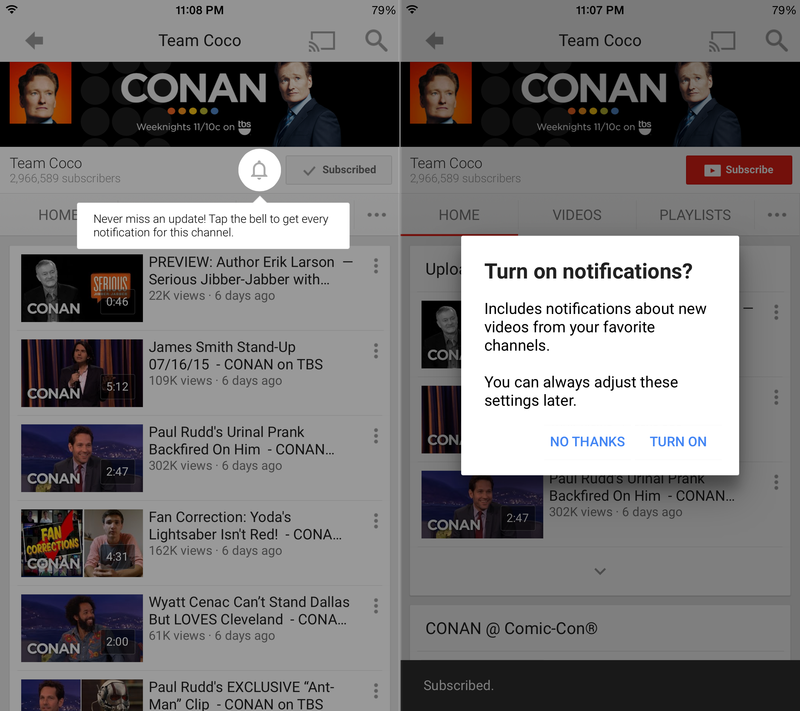Viewport: 800px width, 711px height.
Task: Tap Team Coco channel name, right screen
Action: coord(446,163)
